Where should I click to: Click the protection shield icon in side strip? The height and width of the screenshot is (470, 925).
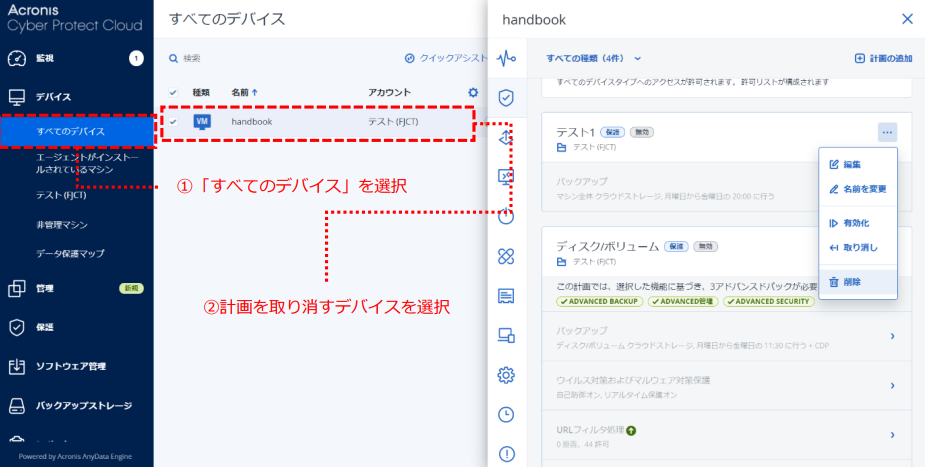coord(506,97)
